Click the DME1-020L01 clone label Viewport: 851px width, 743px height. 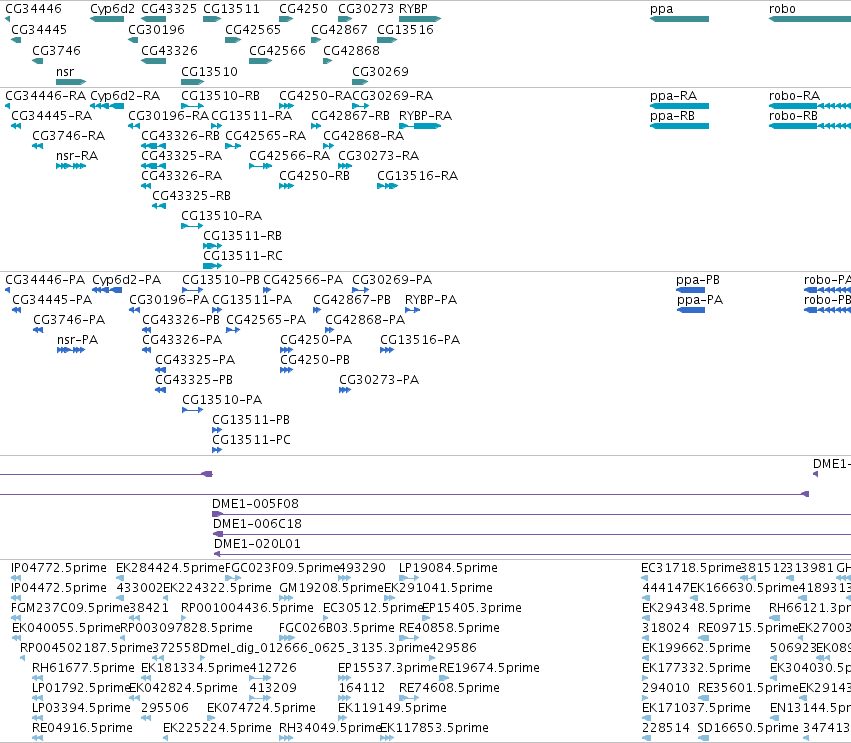[x=257, y=544]
